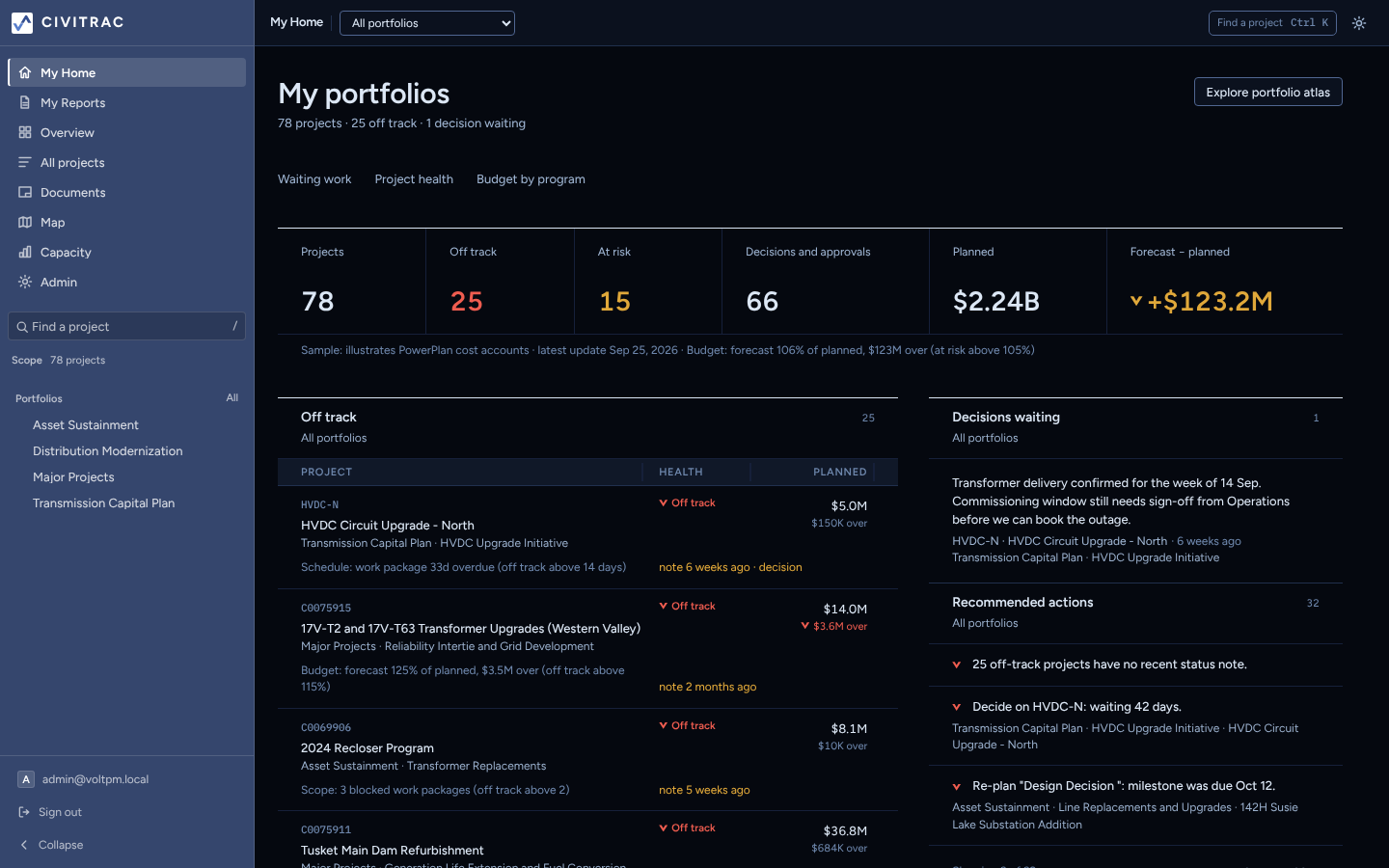Click the sidebar search magnifier icon
Screen dimensions: 1389x868
click(x=22, y=327)
